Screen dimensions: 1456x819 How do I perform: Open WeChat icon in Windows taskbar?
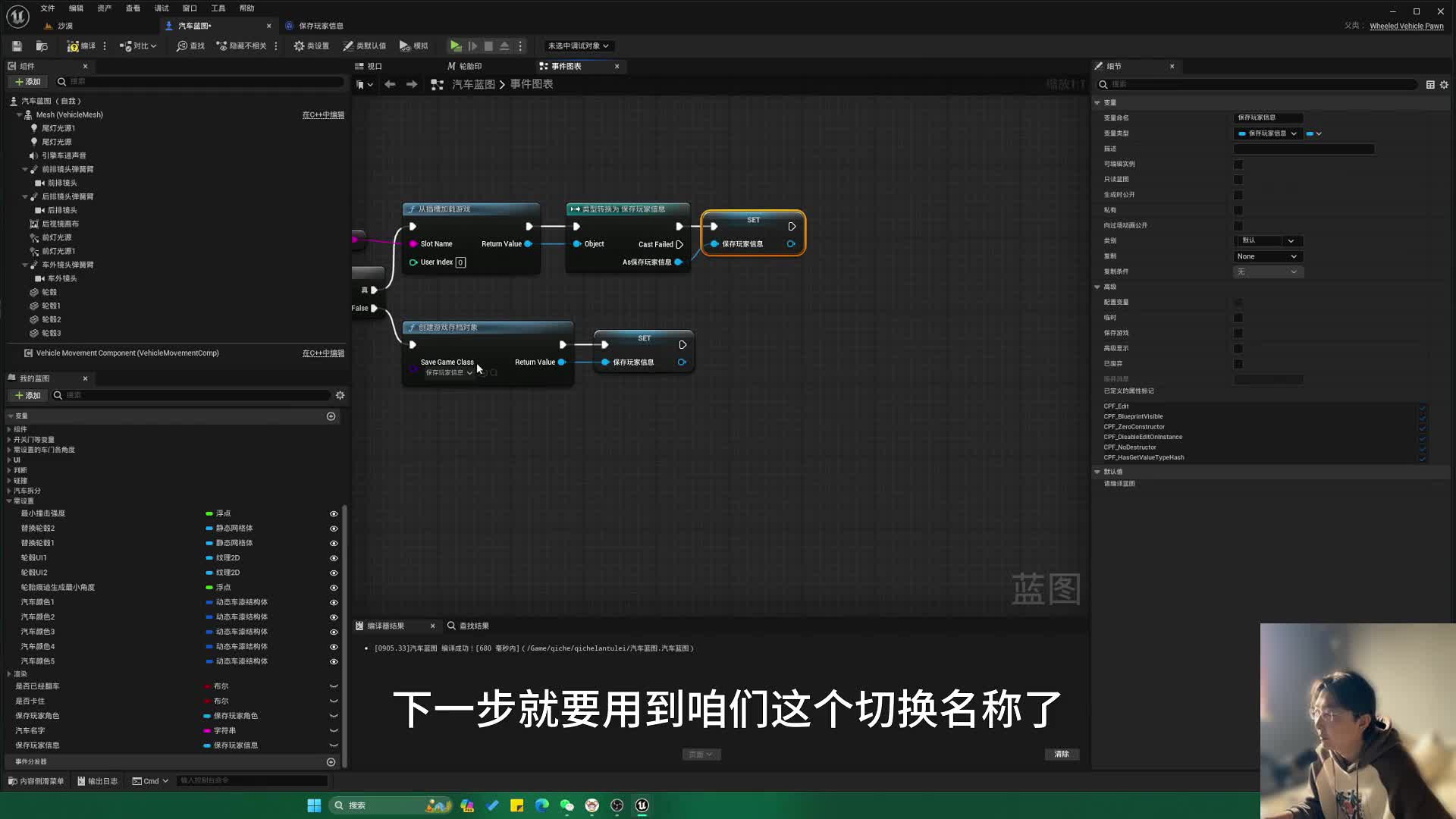(567, 806)
